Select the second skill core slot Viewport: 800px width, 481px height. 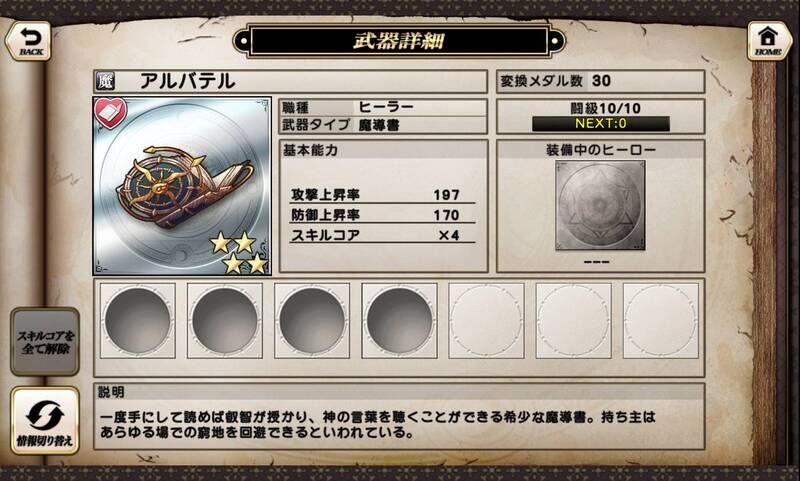pyautogui.click(x=225, y=320)
